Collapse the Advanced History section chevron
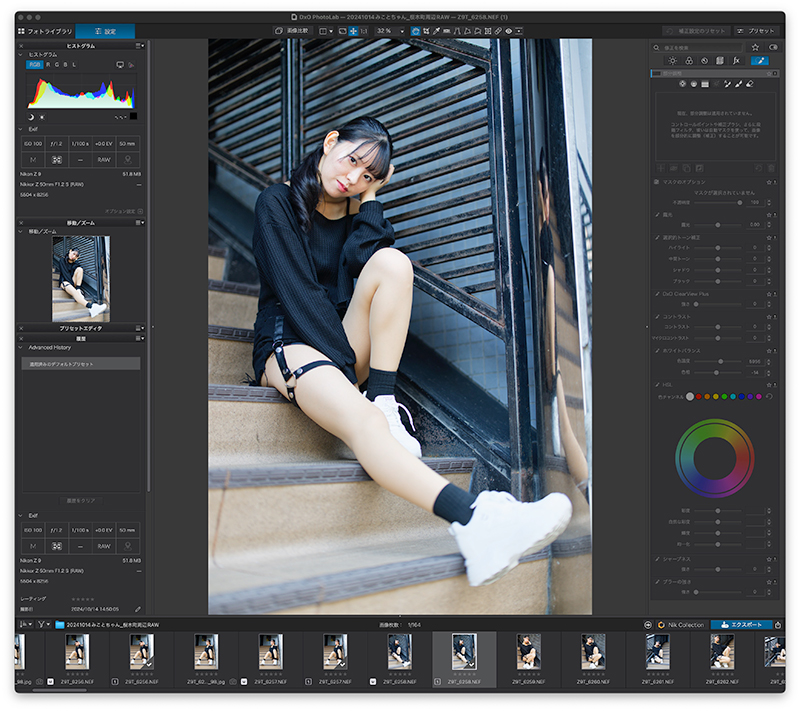This screenshot has height=711, width=800. tap(21, 347)
